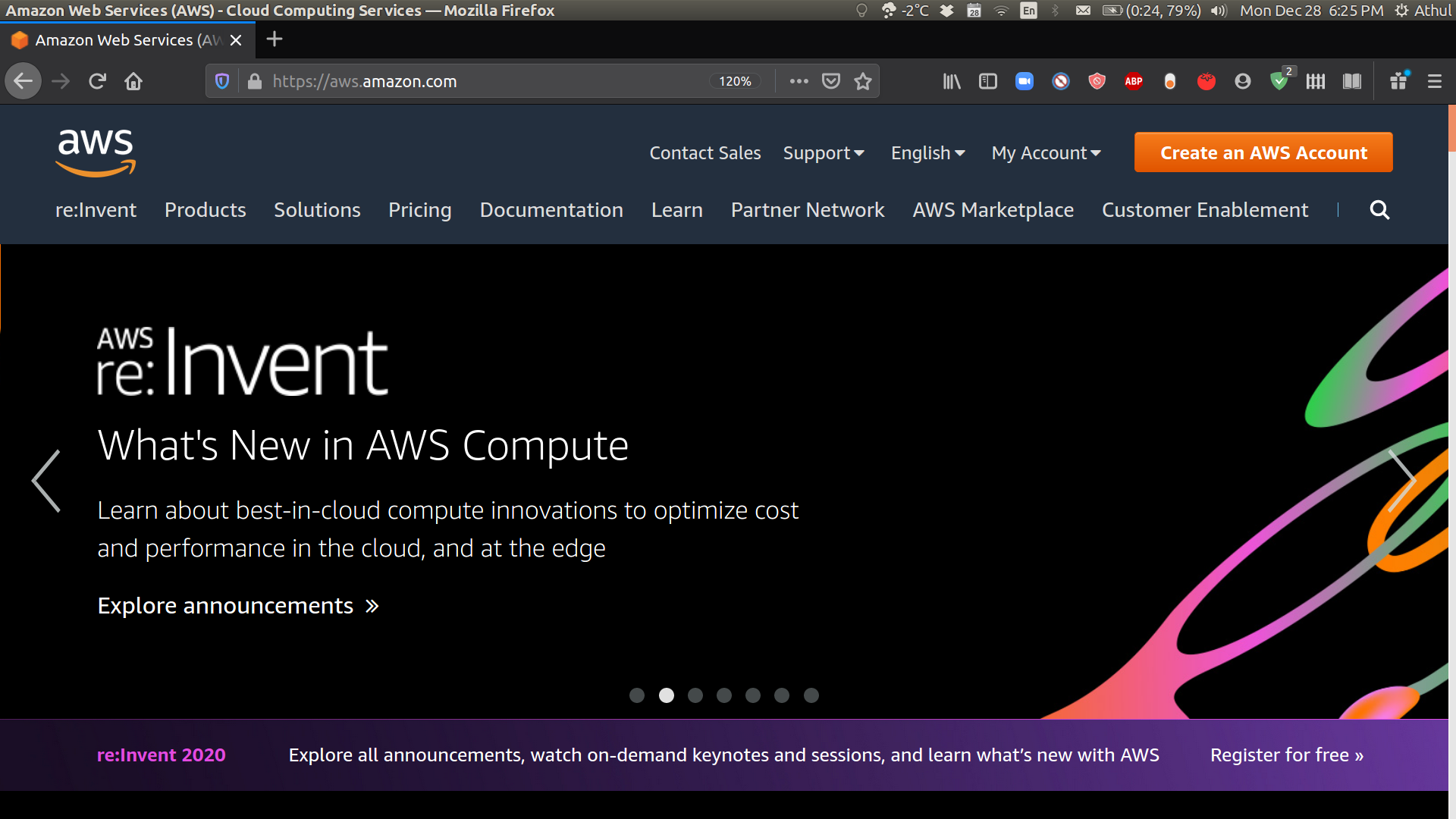Click the re:Invent 2020 banner text
The height and width of the screenshot is (819, 1456).
(x=162, y=755)
